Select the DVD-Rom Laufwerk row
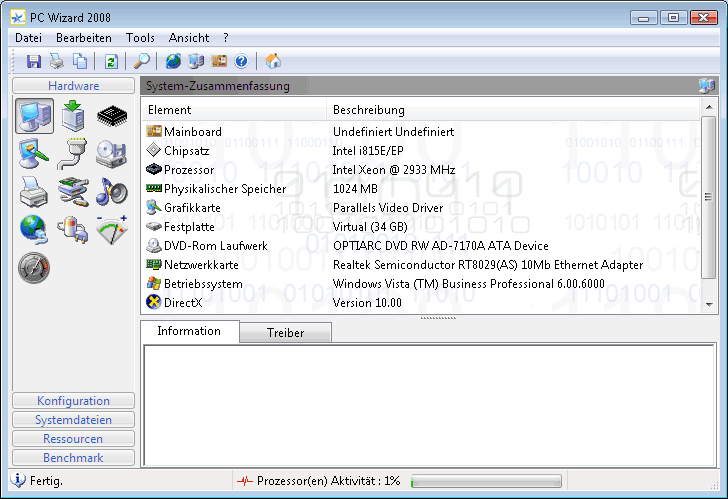 [x=421, y=246]
